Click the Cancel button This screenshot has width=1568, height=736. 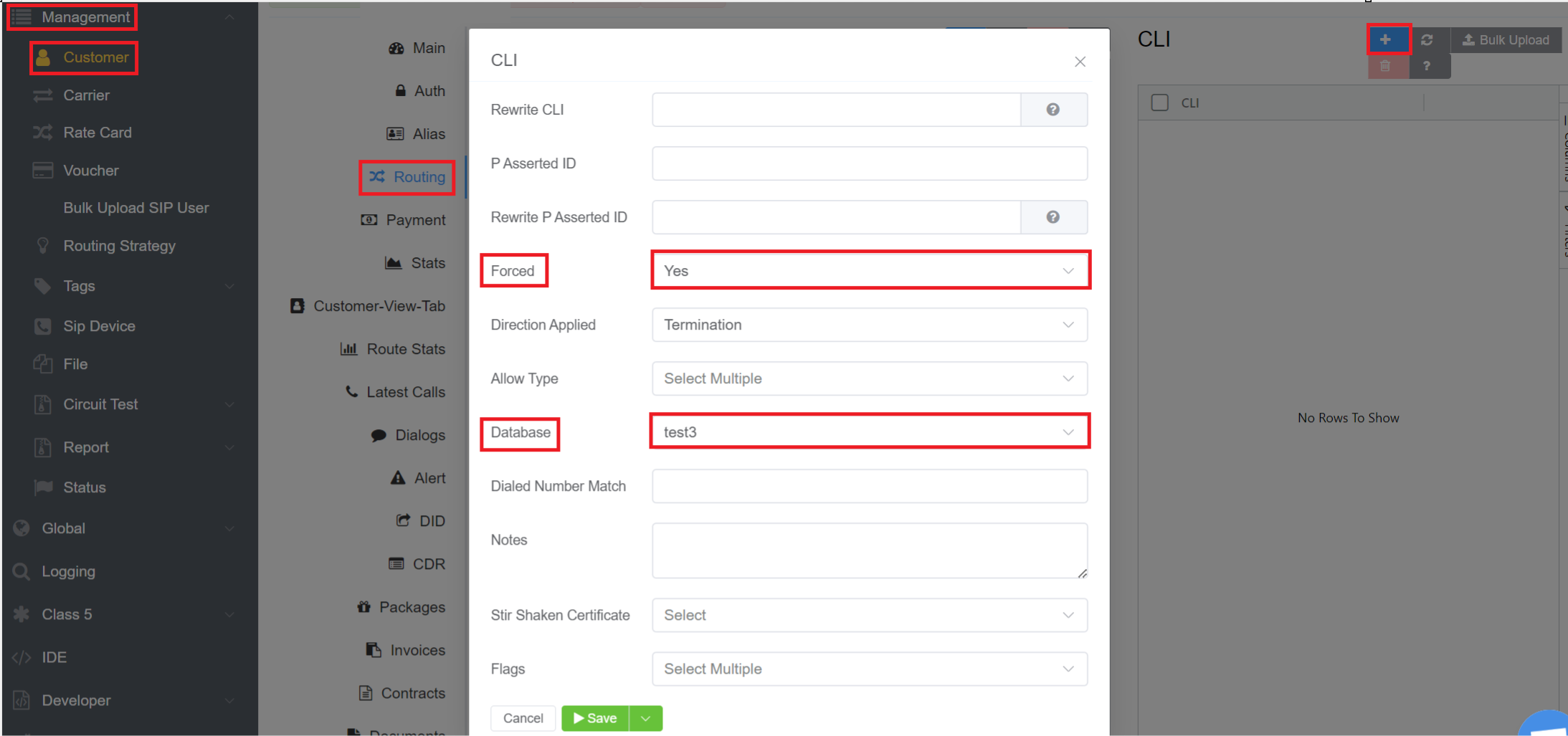(x=523, y=718)
